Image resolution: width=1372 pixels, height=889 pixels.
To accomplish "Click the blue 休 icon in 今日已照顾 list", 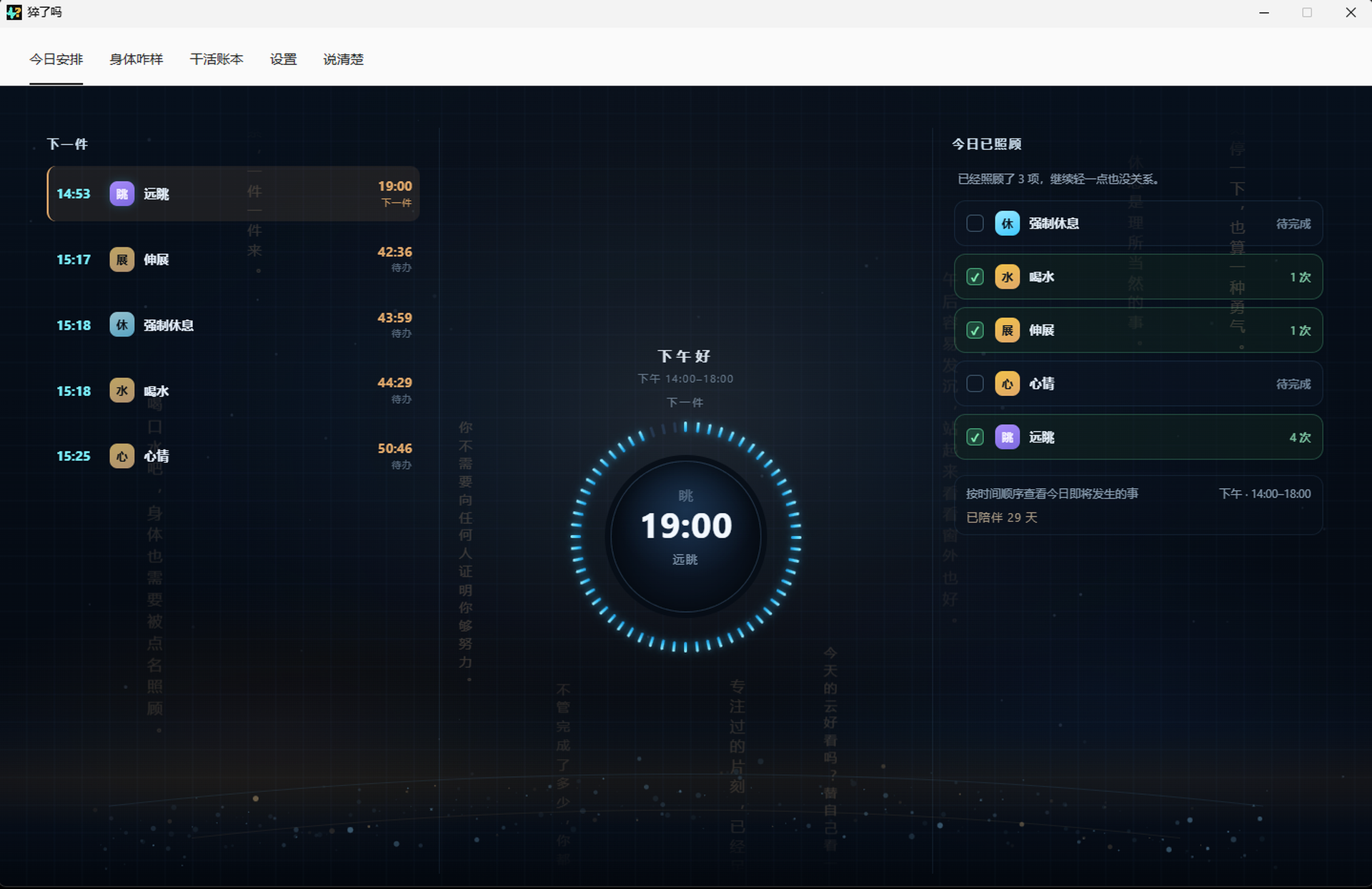I will tap(1007, 224).
